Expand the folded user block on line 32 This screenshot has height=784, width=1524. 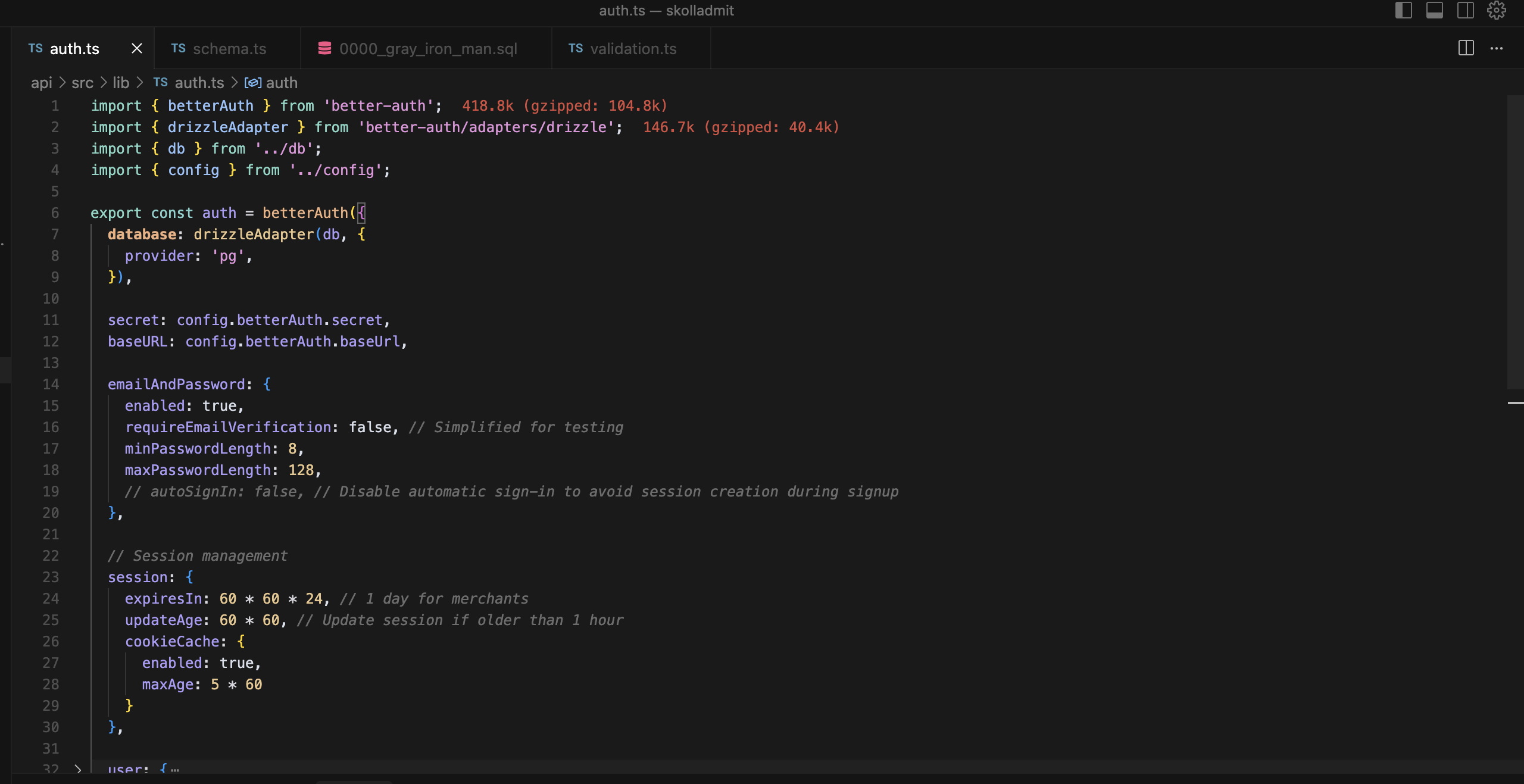(x=78, y=769)
